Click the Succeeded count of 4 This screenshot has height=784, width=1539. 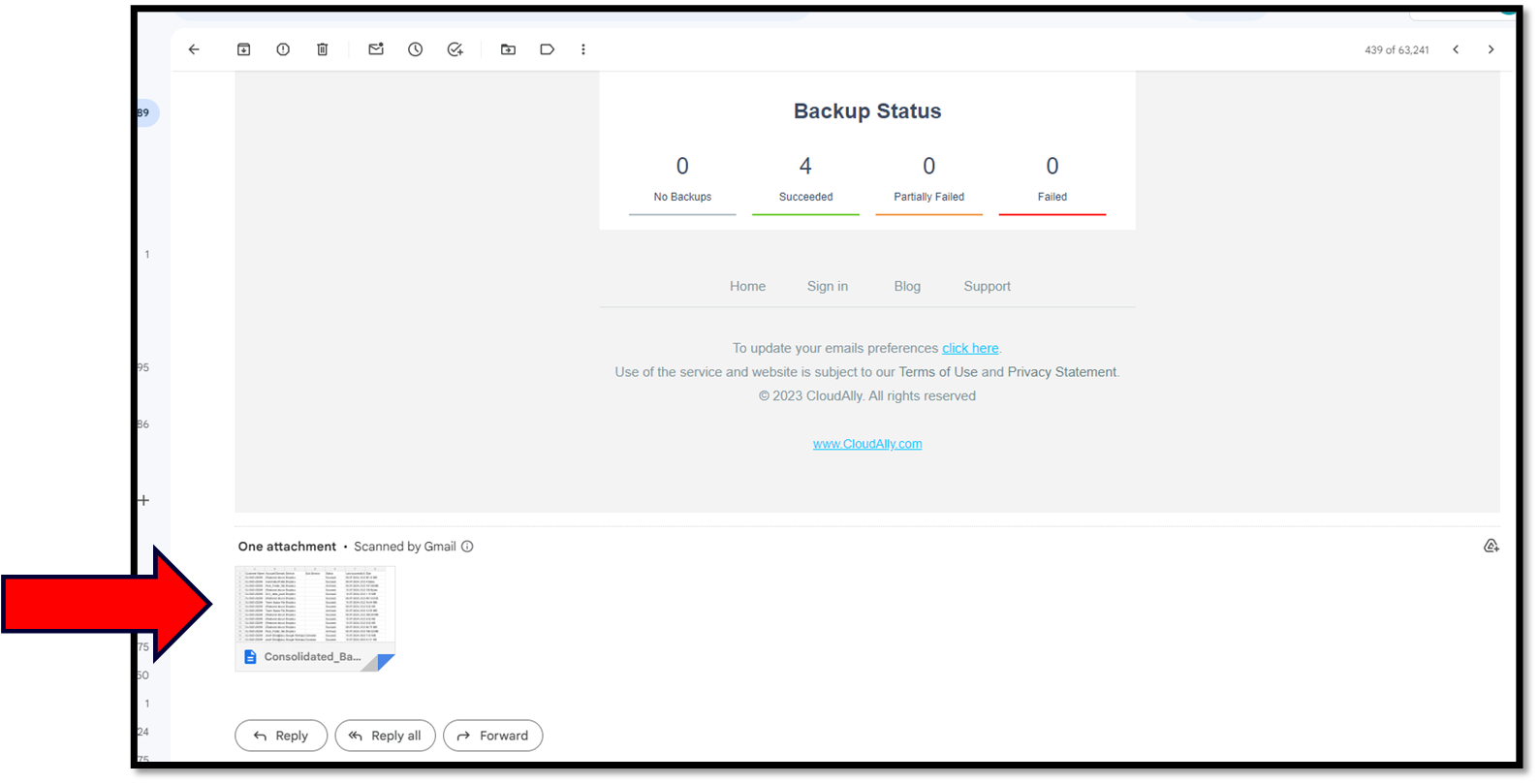[805, 166]
